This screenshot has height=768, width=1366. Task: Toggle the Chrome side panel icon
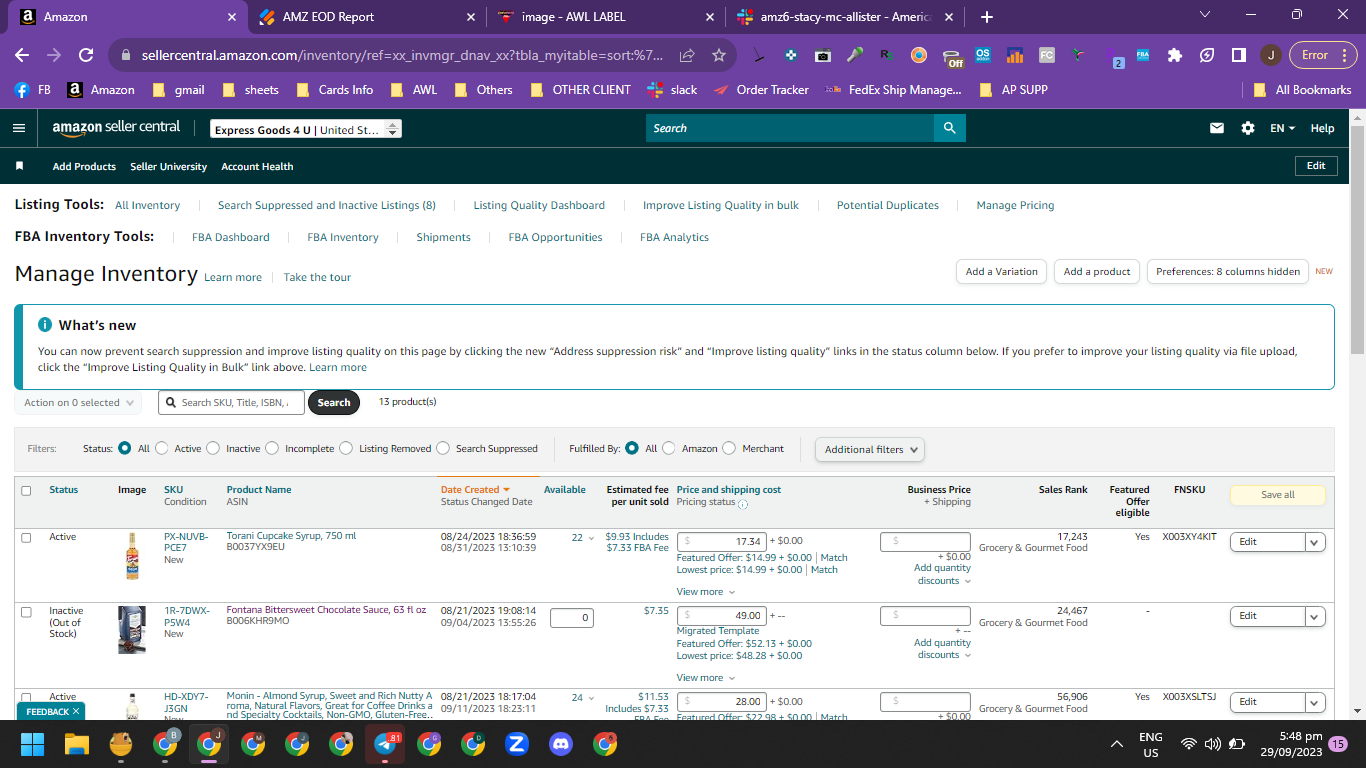[x=1238, y=55]
